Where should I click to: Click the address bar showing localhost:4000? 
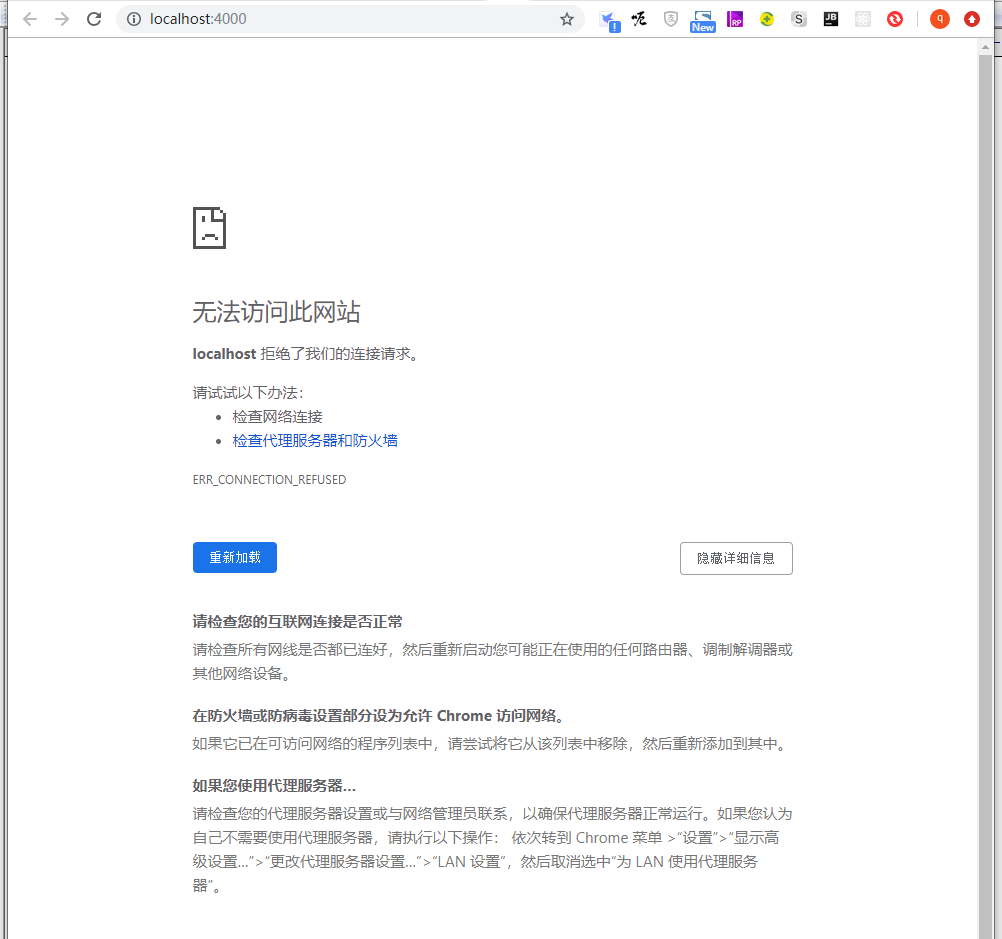[350, 19]
